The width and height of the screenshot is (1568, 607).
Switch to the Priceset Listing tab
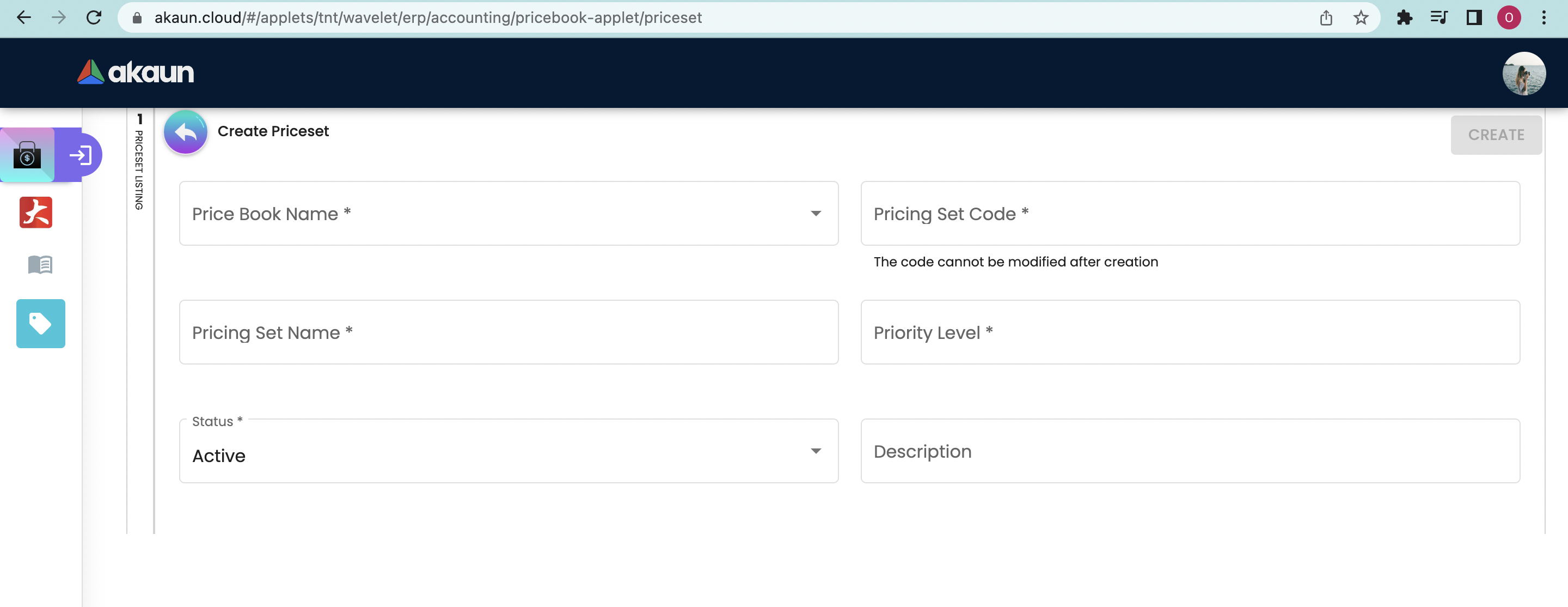point(139,163)
